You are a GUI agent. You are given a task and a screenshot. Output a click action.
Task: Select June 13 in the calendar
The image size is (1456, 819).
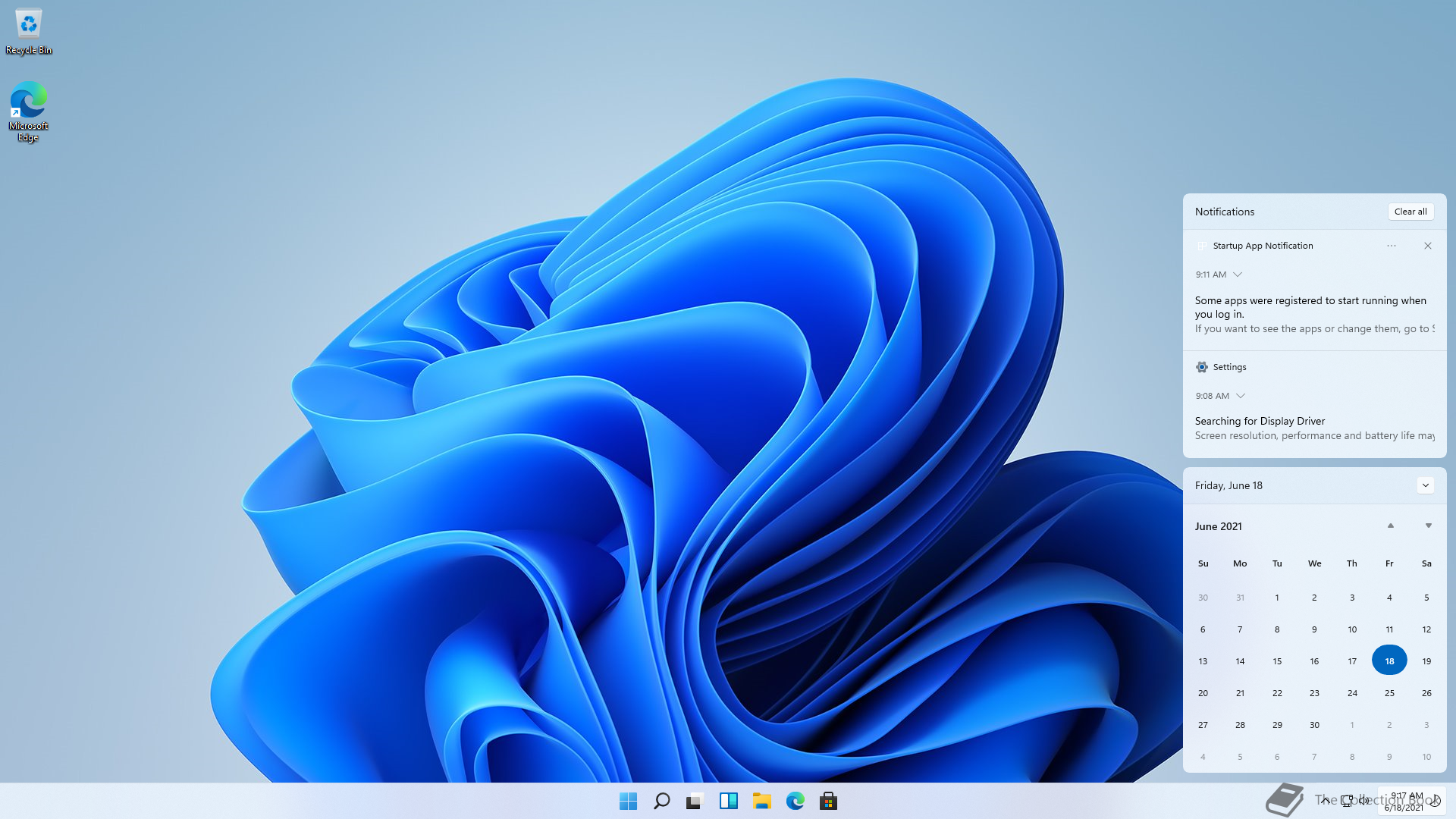[1203, 661]
